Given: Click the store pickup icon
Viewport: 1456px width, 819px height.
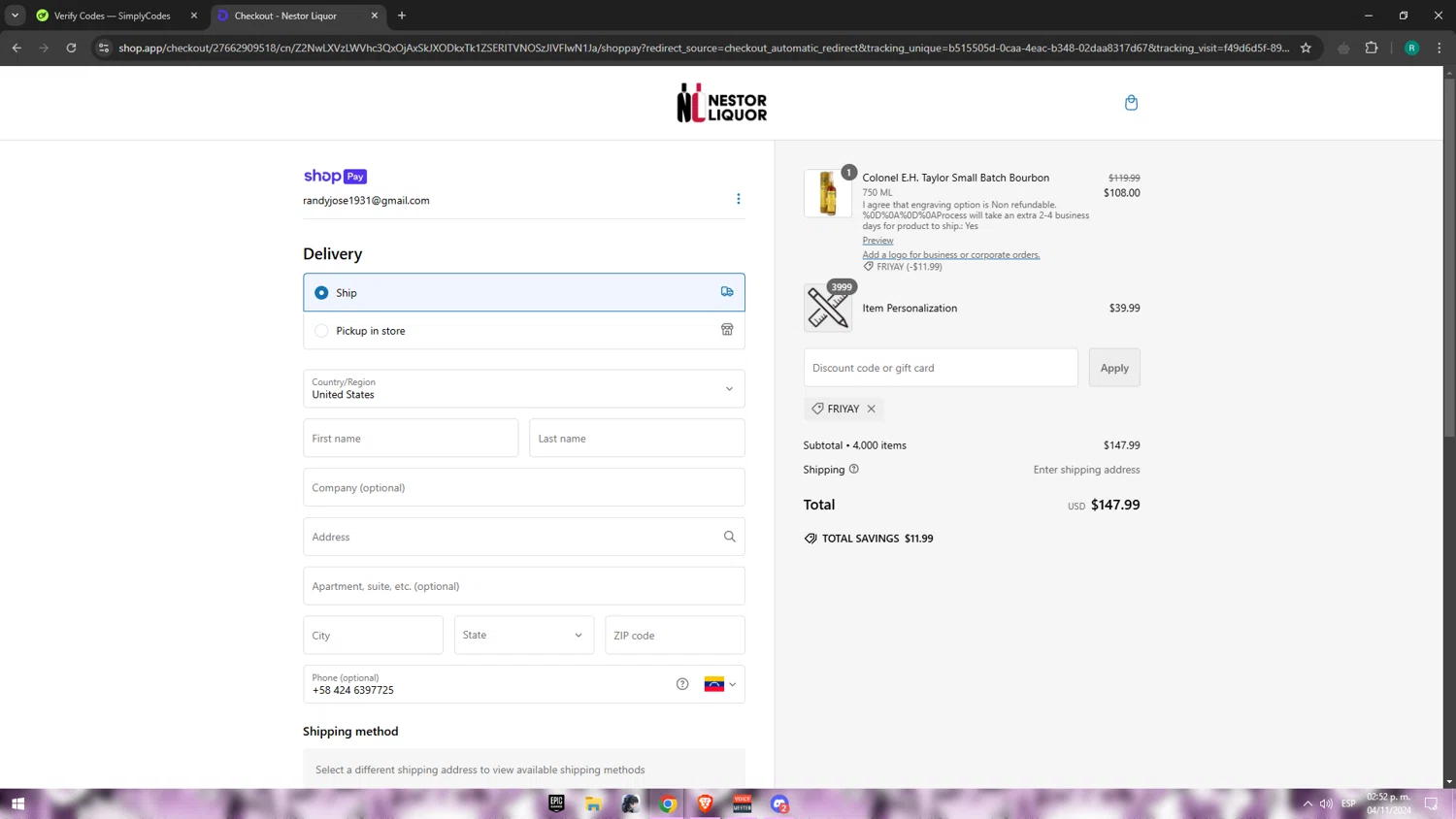Looking at the screenshot, I should (x=727, y=330).
